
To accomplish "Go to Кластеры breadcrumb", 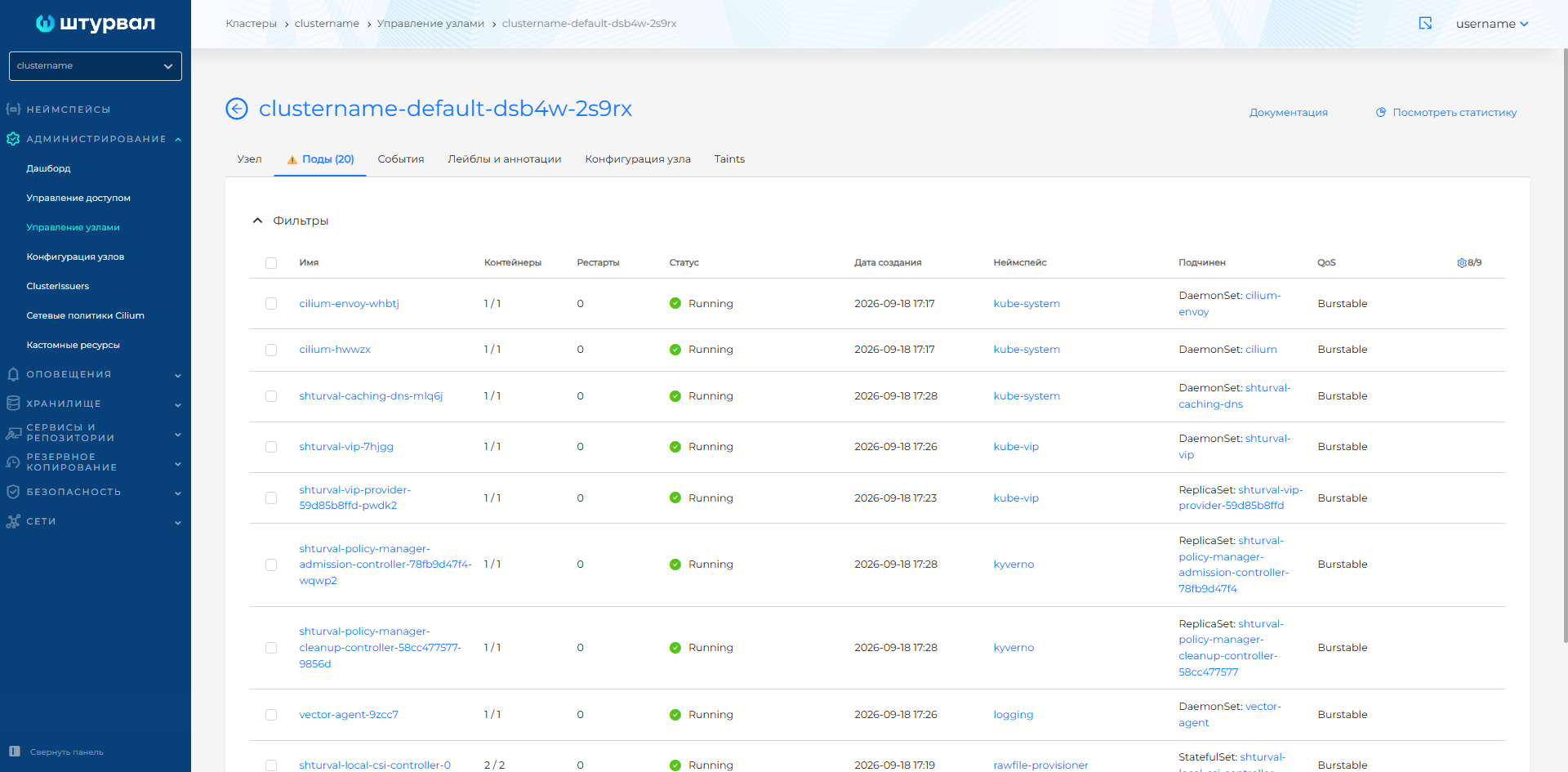I will (252, 24).
